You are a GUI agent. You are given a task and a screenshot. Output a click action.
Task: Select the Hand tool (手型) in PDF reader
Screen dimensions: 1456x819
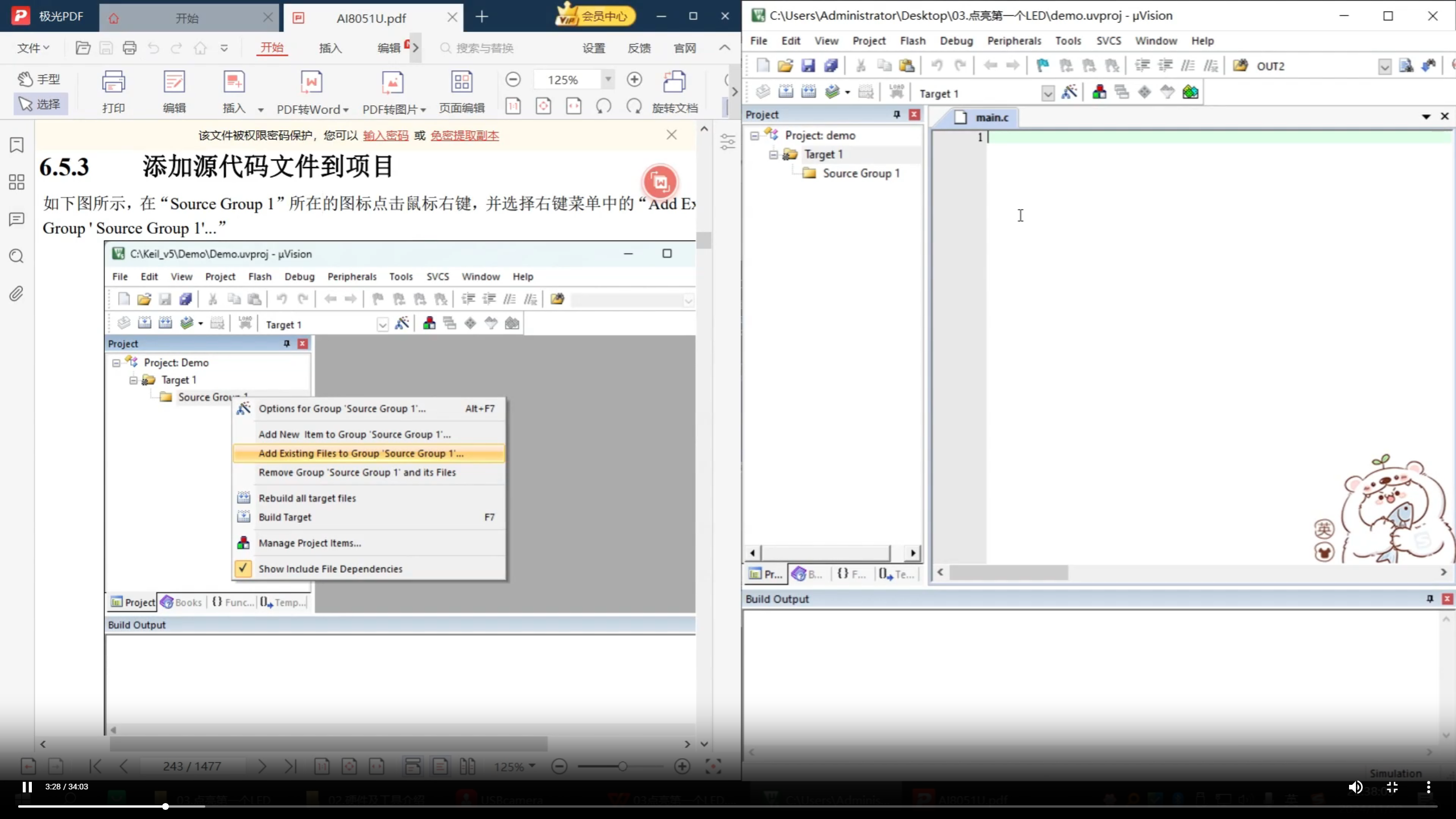click(x=39, y=78)
